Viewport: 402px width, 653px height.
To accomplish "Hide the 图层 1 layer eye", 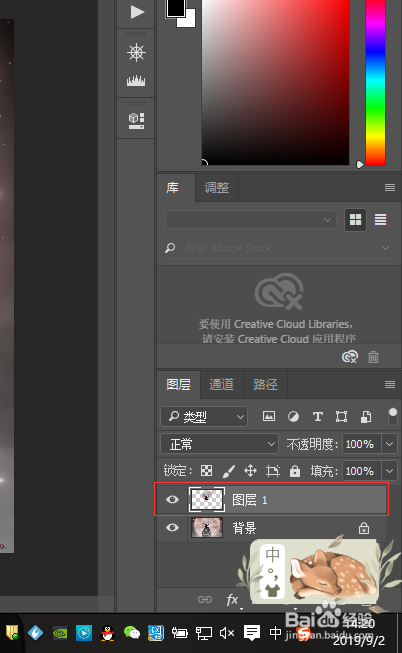I will click(x=172, y=499).
